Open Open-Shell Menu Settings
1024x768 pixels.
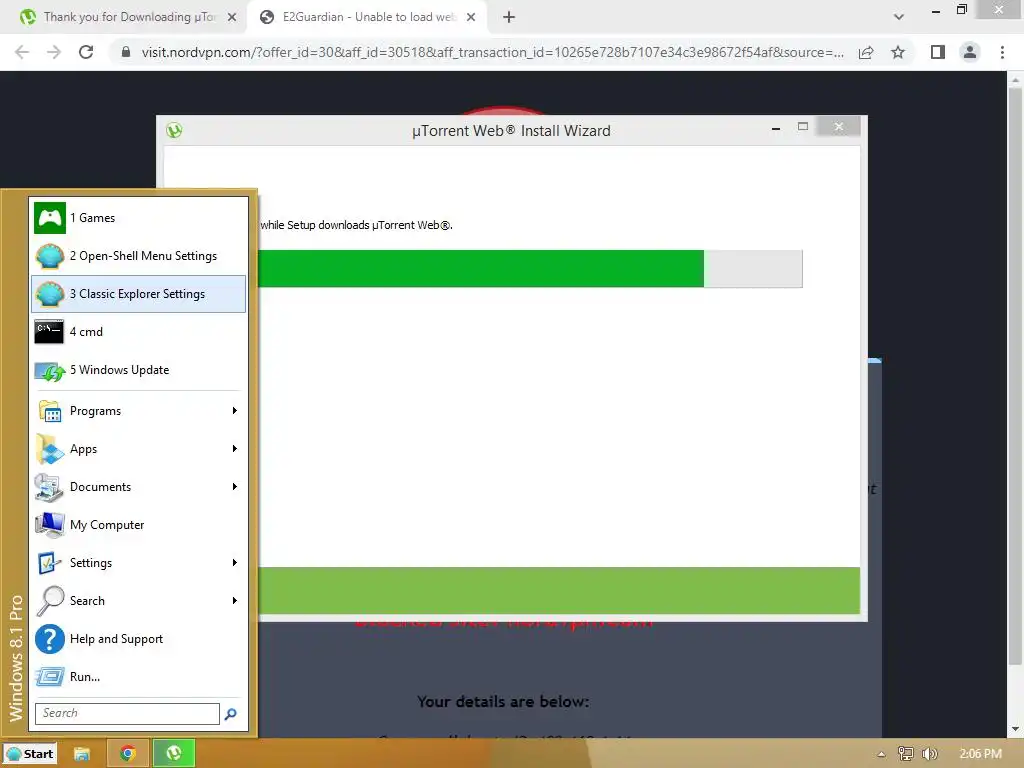tap(138, 256)
